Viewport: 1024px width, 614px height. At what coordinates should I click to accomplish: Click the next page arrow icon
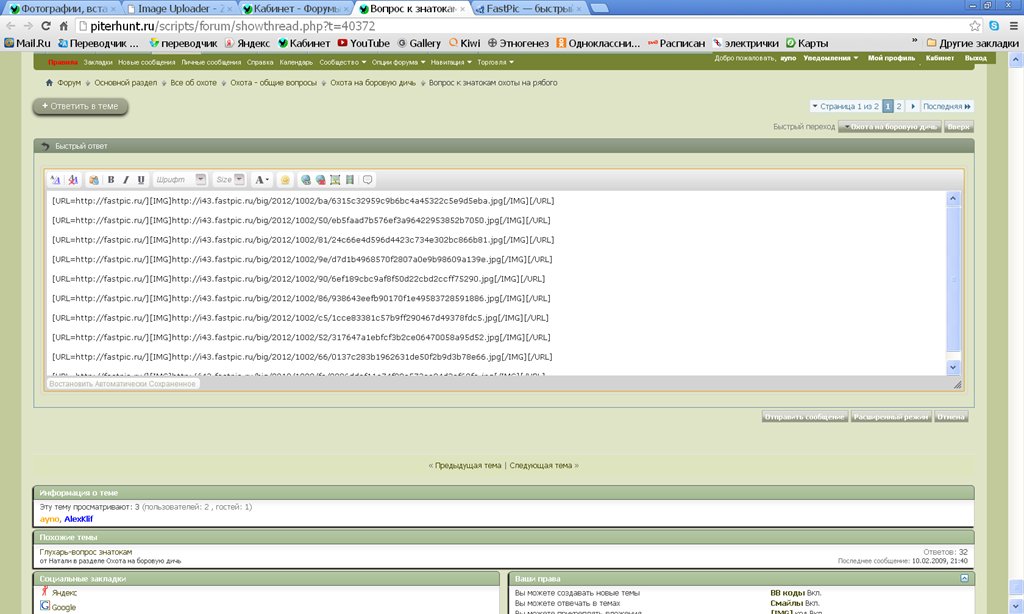point(913,106)
